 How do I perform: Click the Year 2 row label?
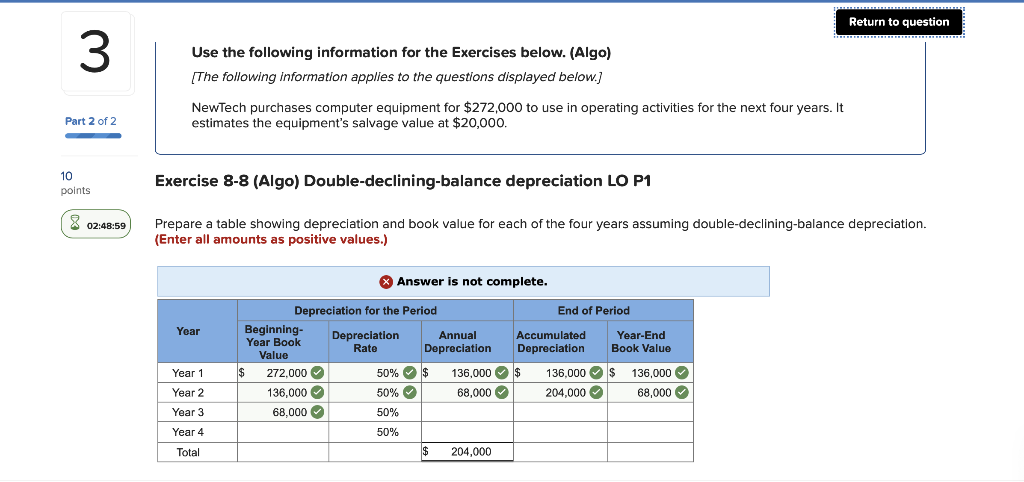coord(187,393)
